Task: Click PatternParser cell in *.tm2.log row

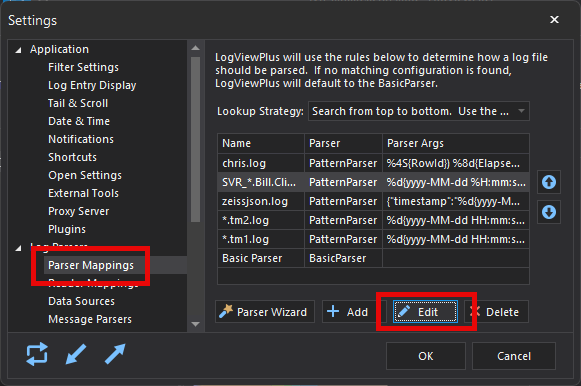Action: [343, 220]
